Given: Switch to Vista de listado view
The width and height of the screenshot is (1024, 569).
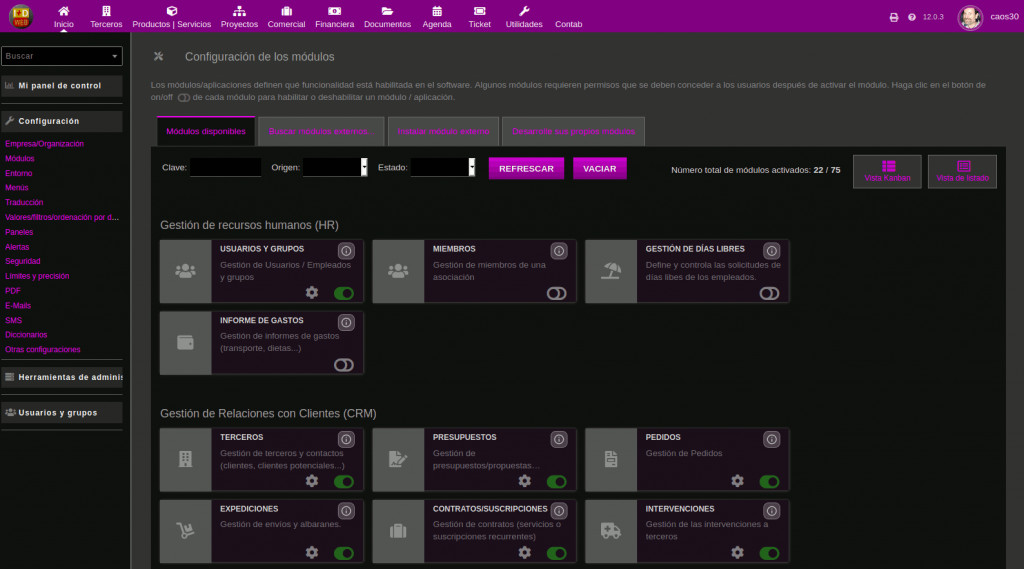Looking at the screenshot, I should tap(962, 171).
